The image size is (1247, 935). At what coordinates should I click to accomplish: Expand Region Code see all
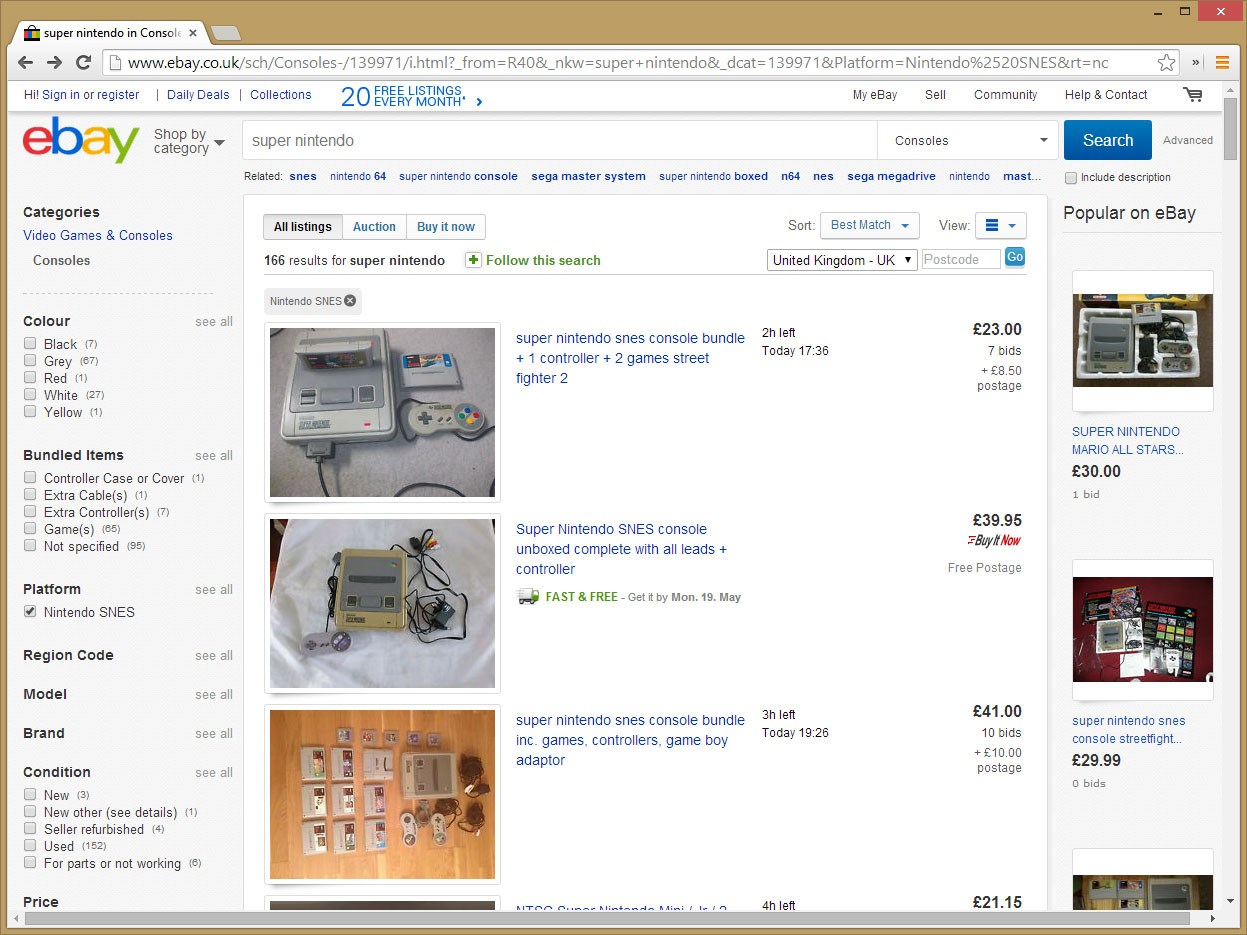[214, 656]
